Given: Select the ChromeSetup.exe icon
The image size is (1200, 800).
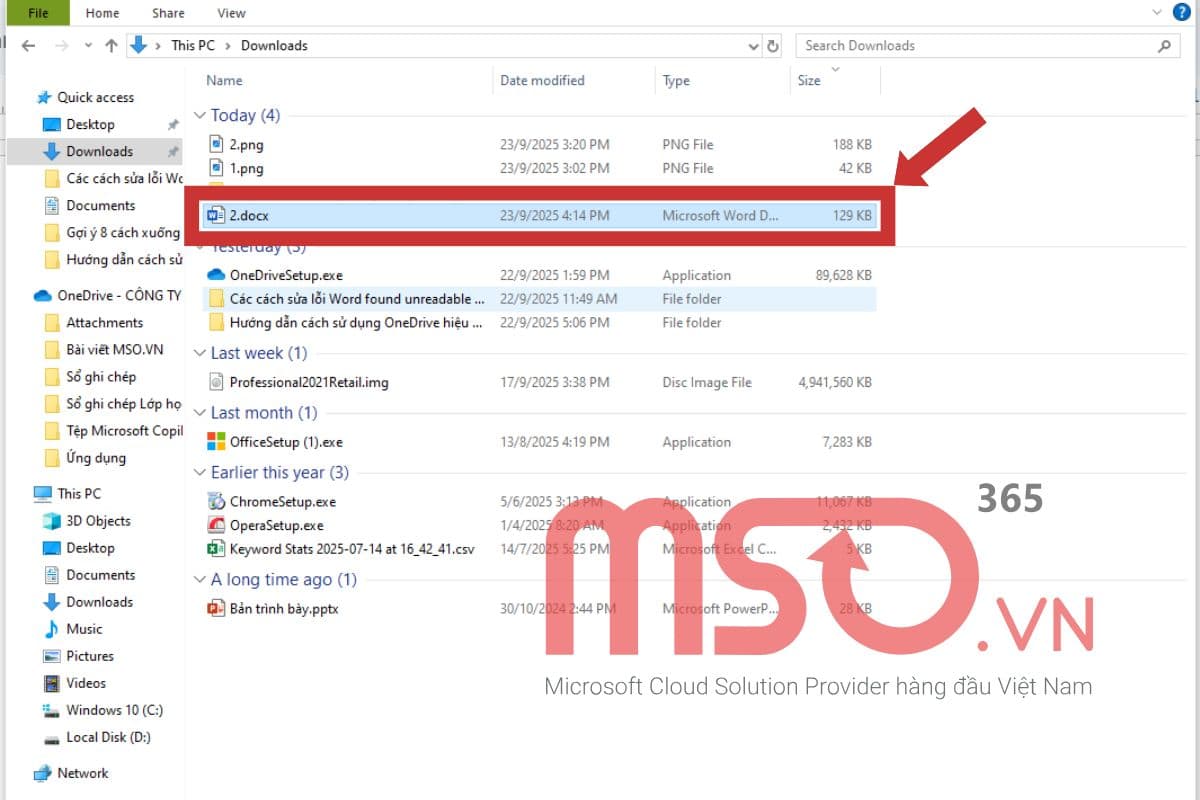Looking at the screenshot, I should [x=216, y=501].
